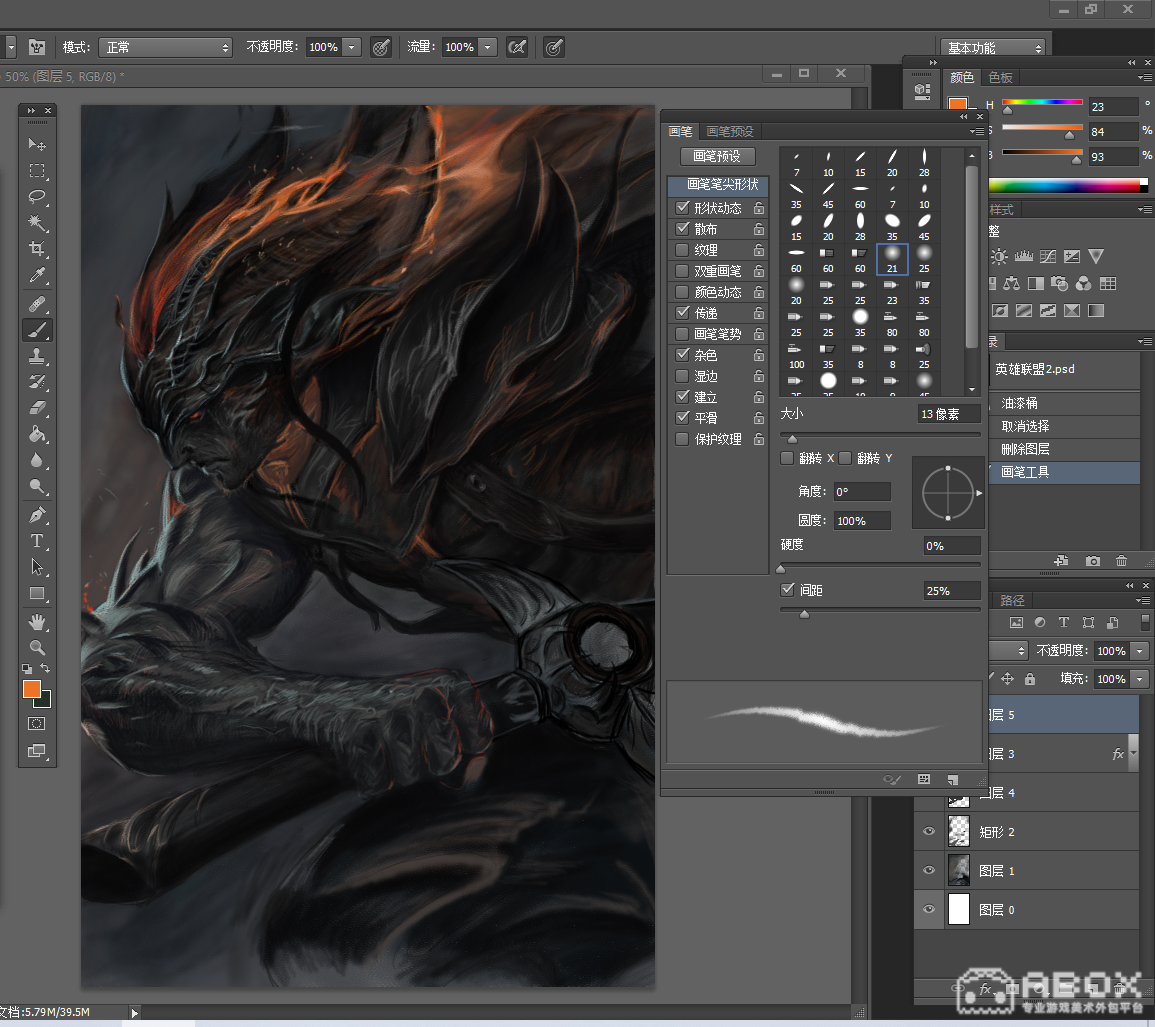This screenshot has width=1155, height=1027.
Task: Select the Hand tool
Action: click(x=37, y=622)
